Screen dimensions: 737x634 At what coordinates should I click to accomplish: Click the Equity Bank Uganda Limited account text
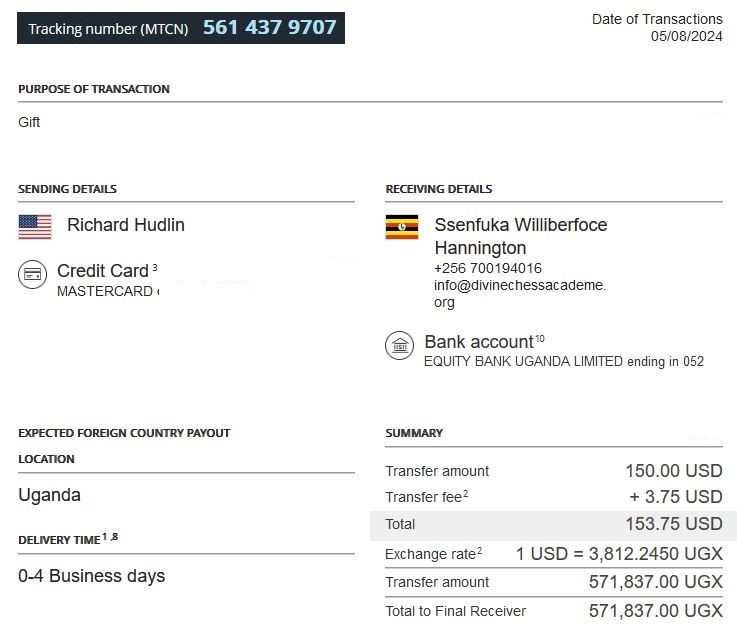[563, 361]
